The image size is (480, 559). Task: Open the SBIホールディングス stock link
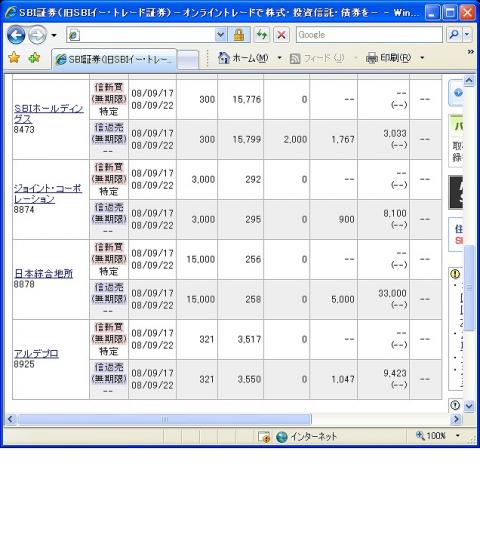[x=48, y=114]
